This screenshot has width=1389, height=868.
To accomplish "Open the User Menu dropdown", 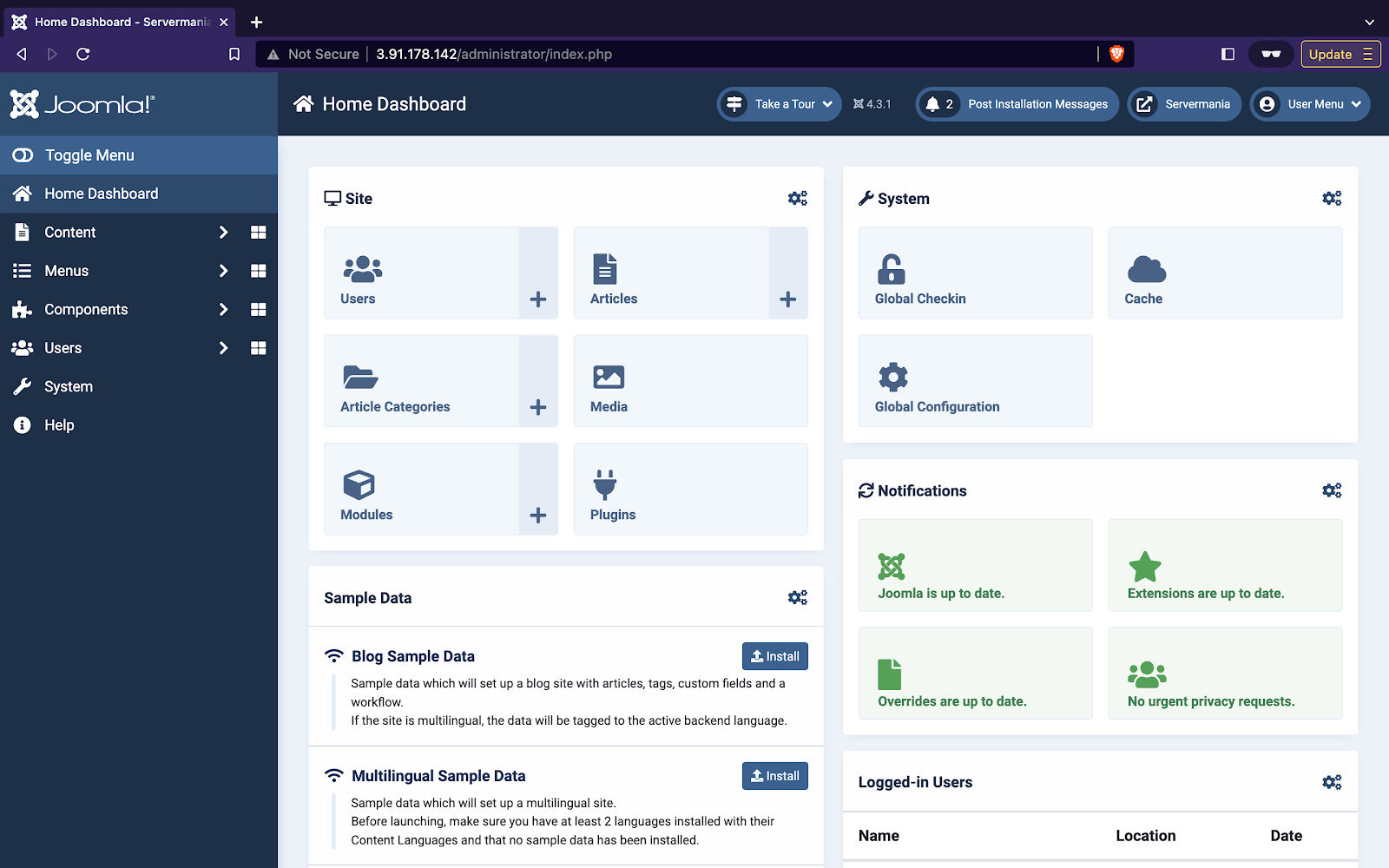I will point(1310,104).
